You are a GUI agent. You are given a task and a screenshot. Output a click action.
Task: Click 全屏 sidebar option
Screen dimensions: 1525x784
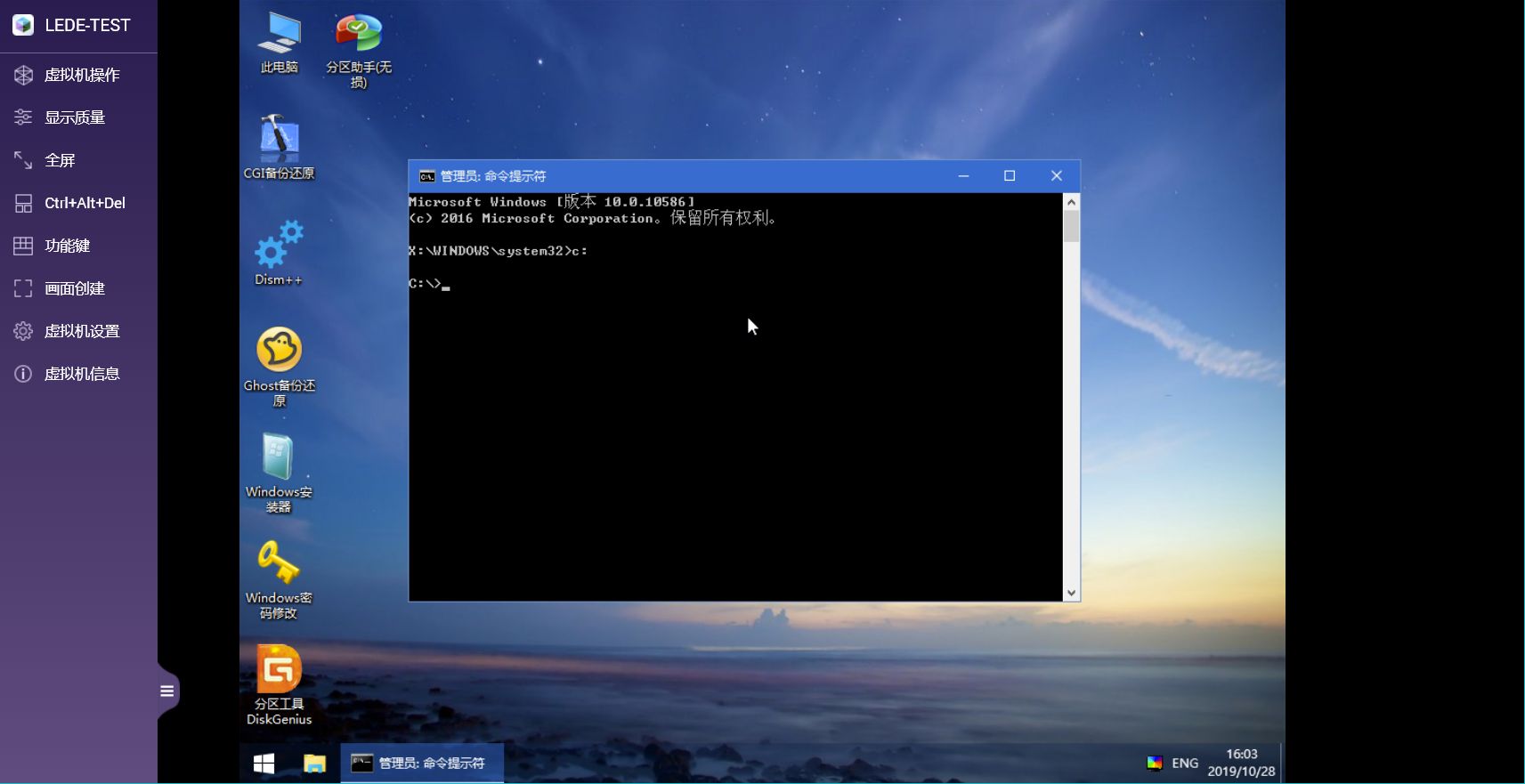coord(78,160)
